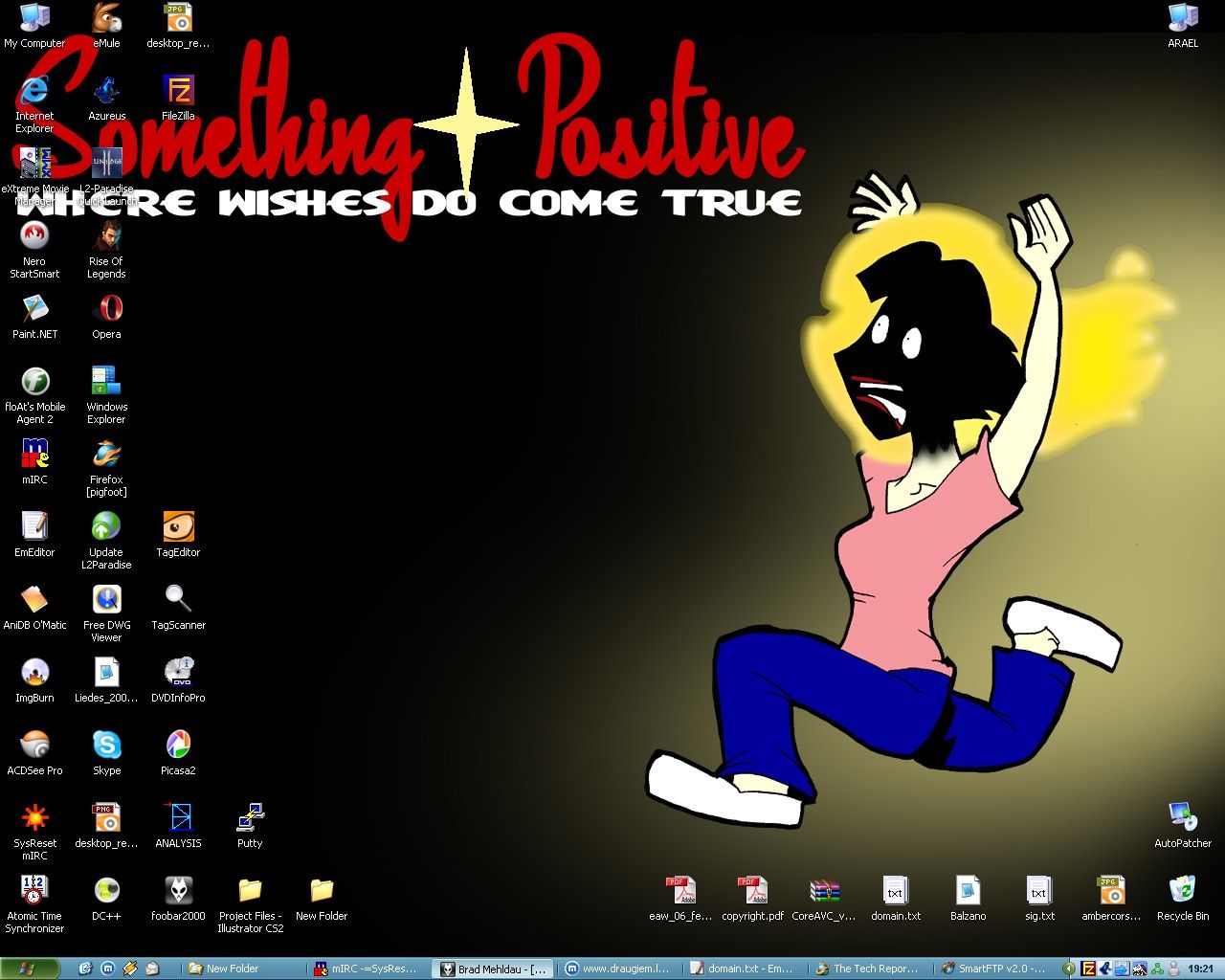1225x980 pixels.
Task: Click the taskbar clock showing 19:21
Action: tap(1200, 969)
